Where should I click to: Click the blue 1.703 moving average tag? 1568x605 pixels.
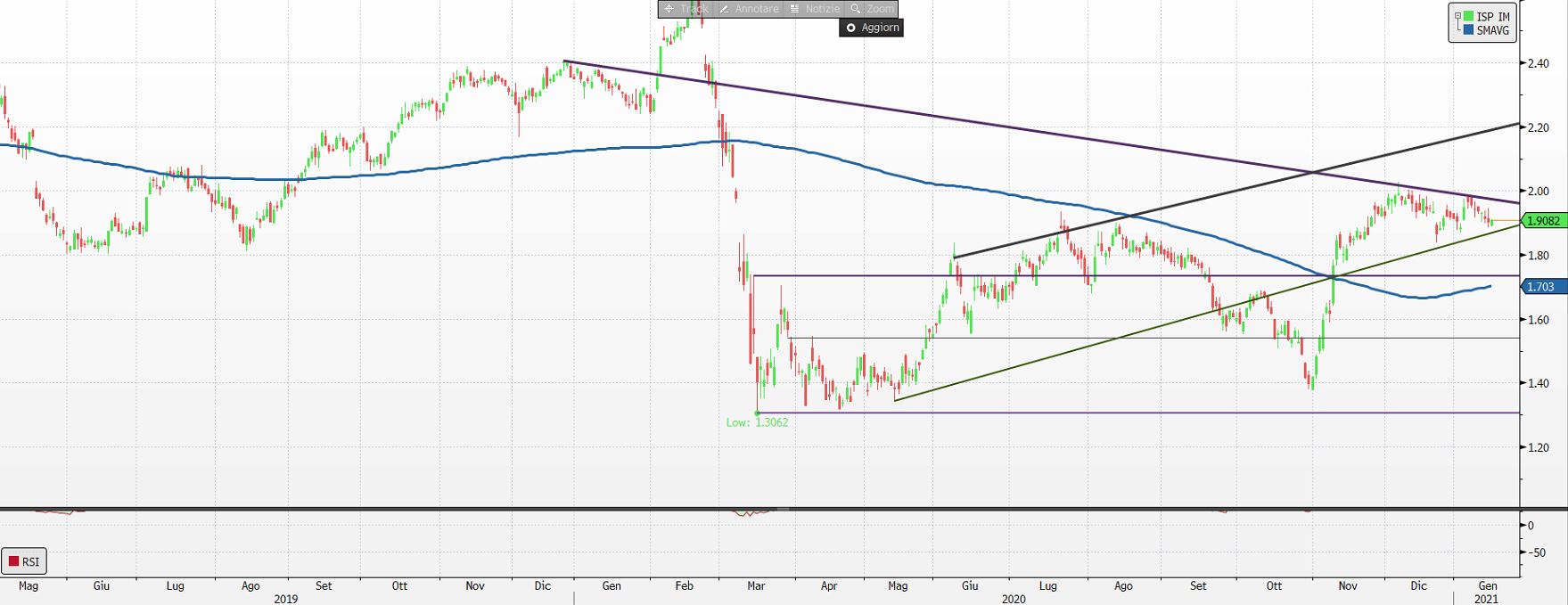click(1540, 287)
